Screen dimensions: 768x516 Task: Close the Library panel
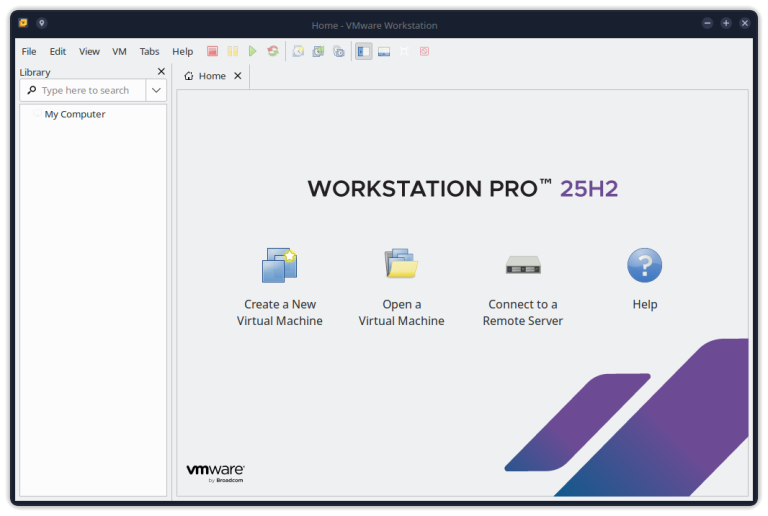161,71
